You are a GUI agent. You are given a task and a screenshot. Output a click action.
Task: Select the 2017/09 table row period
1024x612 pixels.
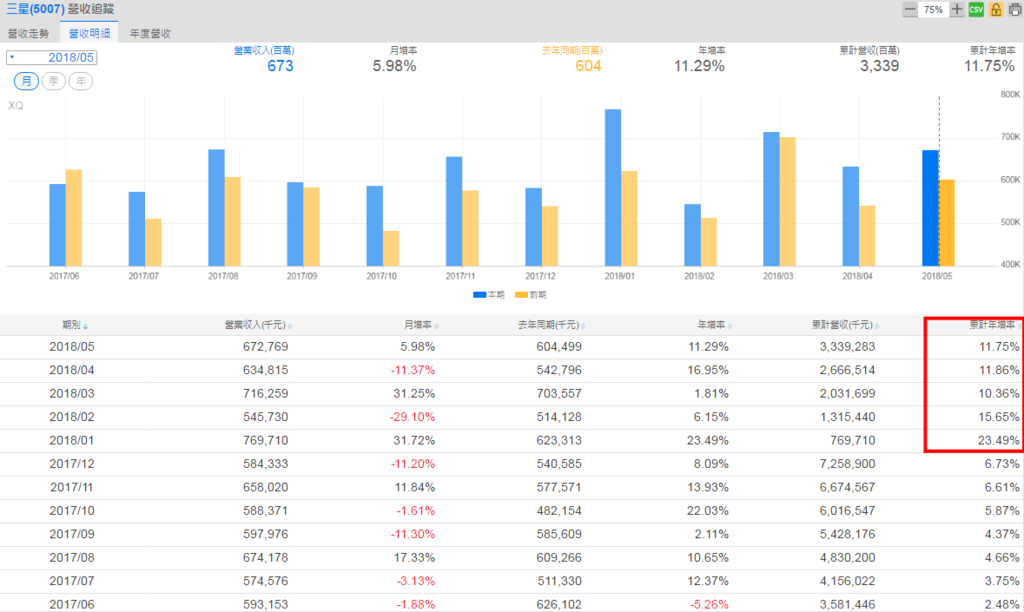coord(72,534)
